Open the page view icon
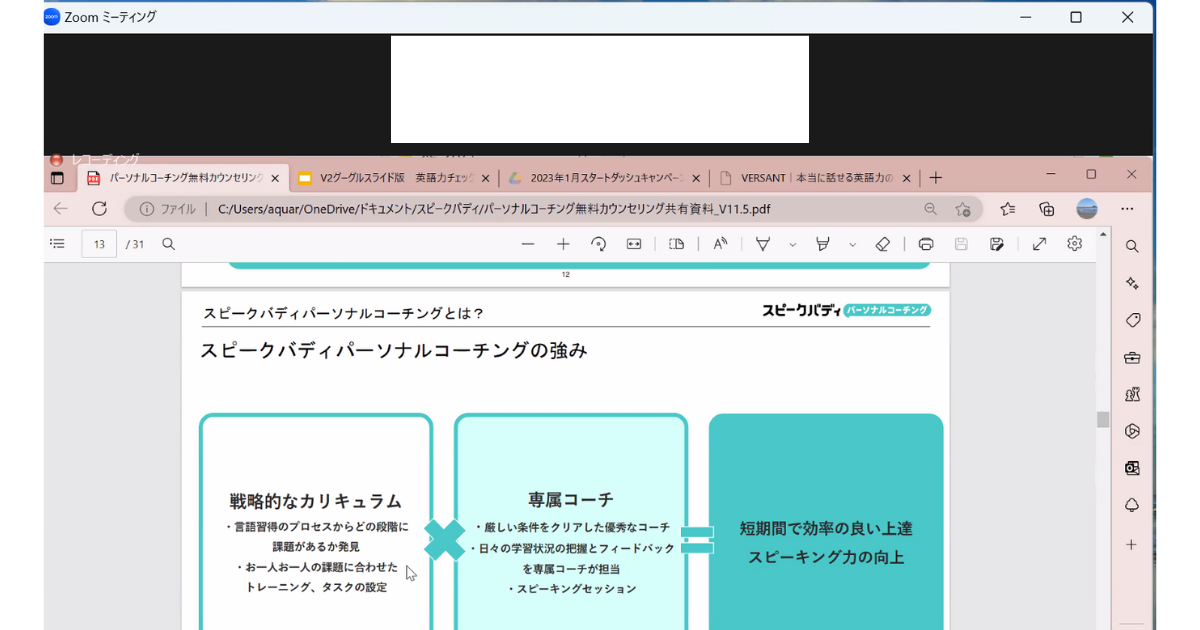Image resolution: width=1200 pixels, height=630 pixels. tap(677, 244)
